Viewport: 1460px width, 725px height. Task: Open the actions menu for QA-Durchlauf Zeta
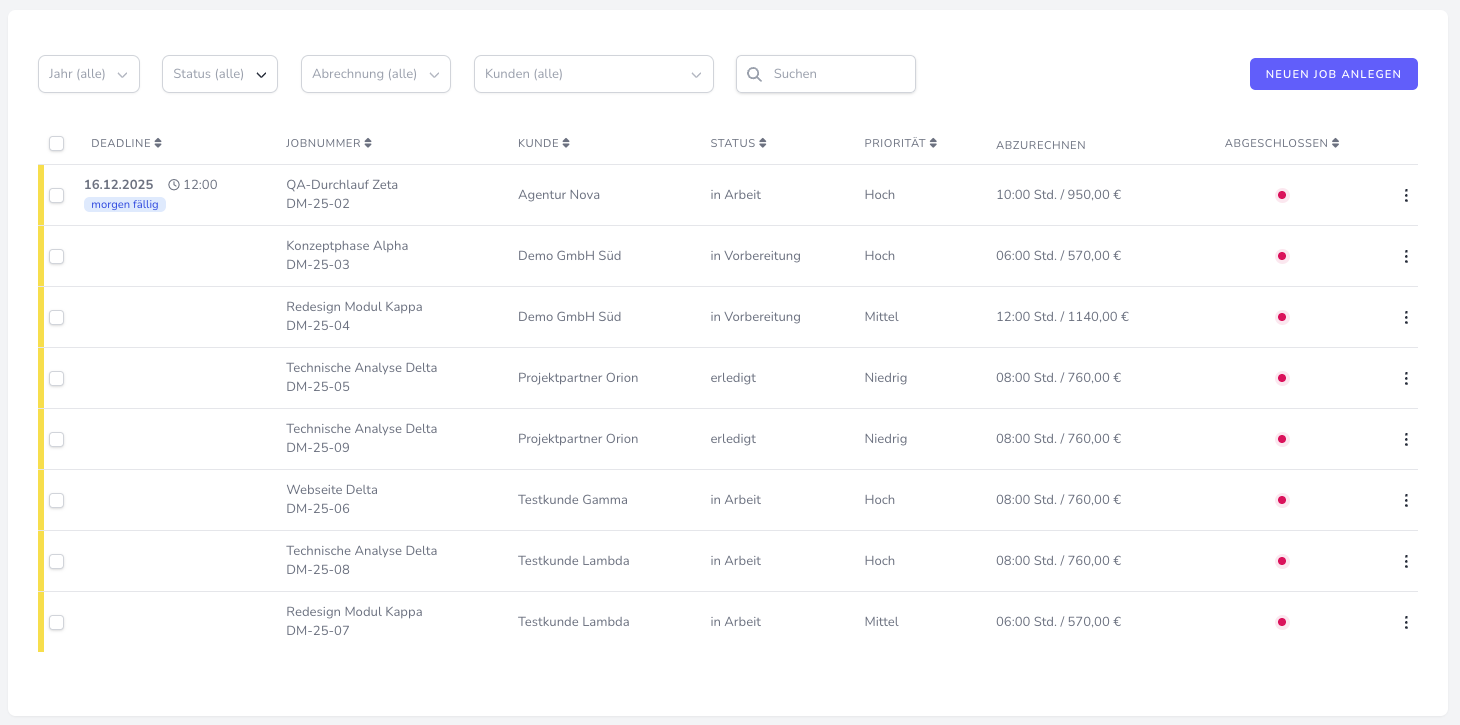pos(1406,196)
